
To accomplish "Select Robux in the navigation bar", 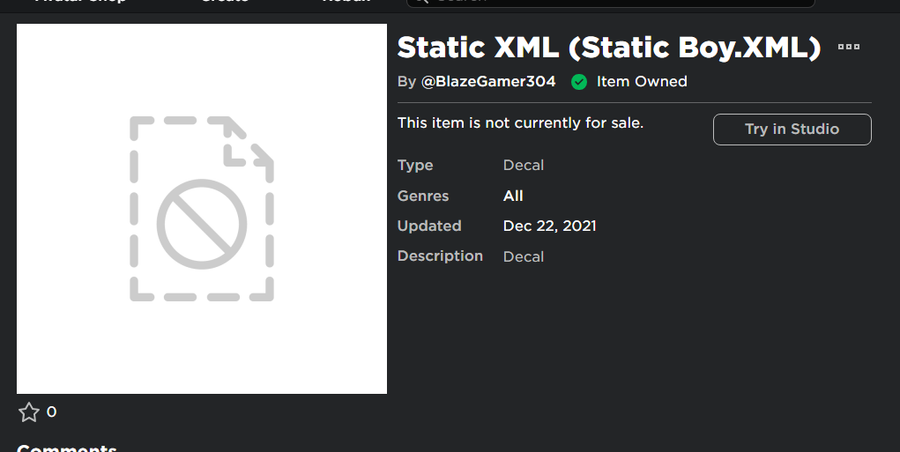I will pos(346,2).
